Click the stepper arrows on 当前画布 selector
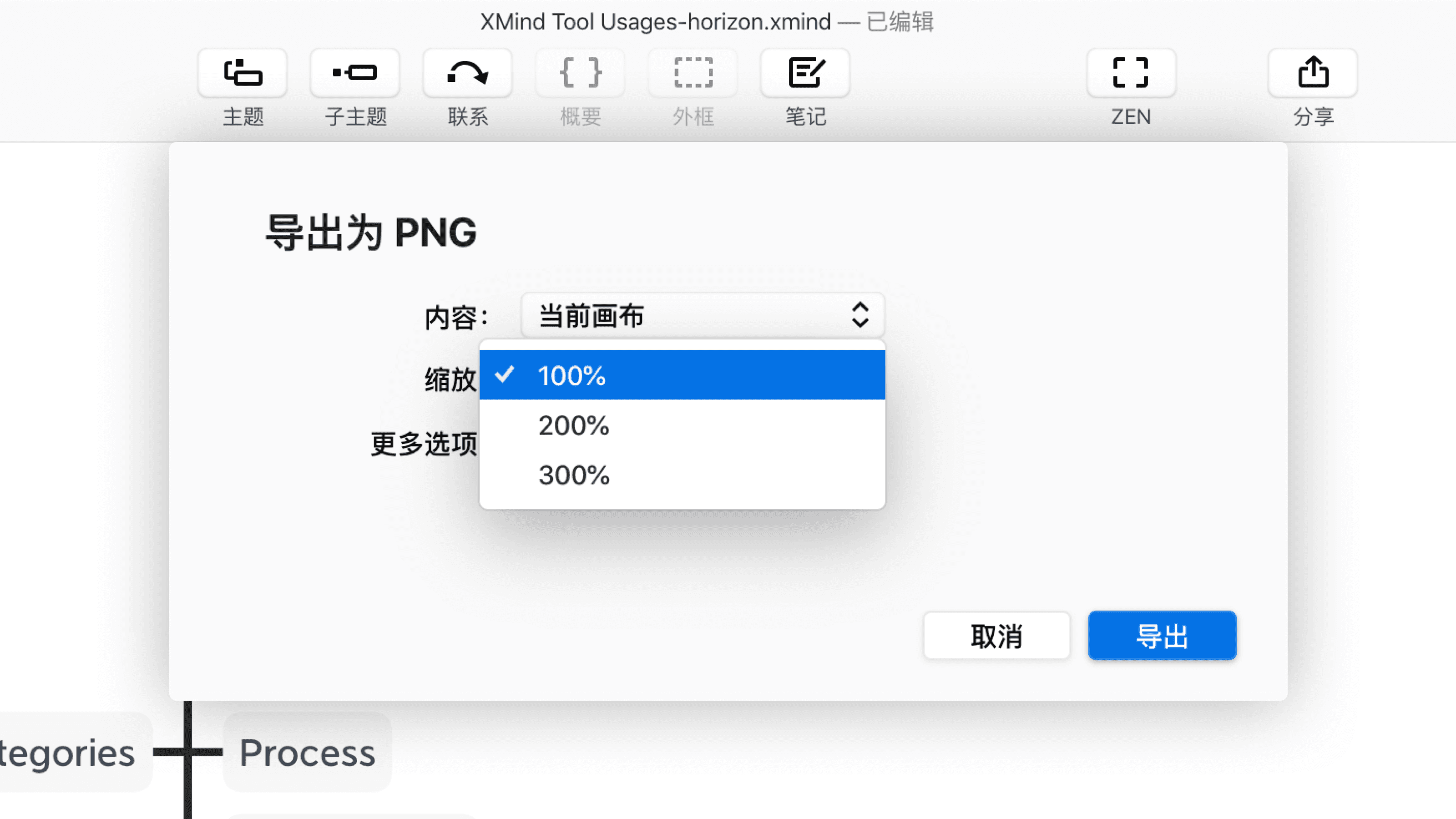 click(859, 316)
